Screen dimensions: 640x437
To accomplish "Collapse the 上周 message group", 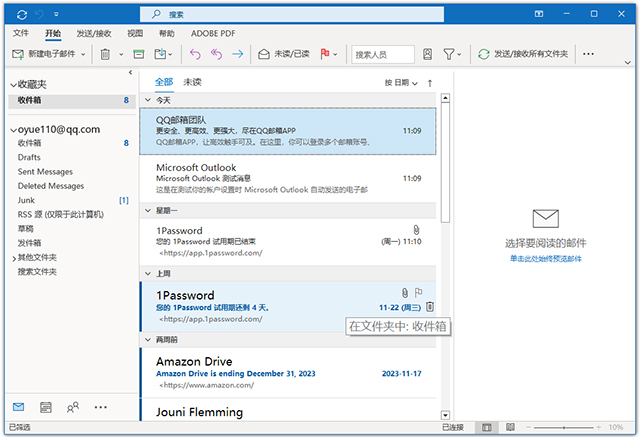I will [x=148, y=273].
